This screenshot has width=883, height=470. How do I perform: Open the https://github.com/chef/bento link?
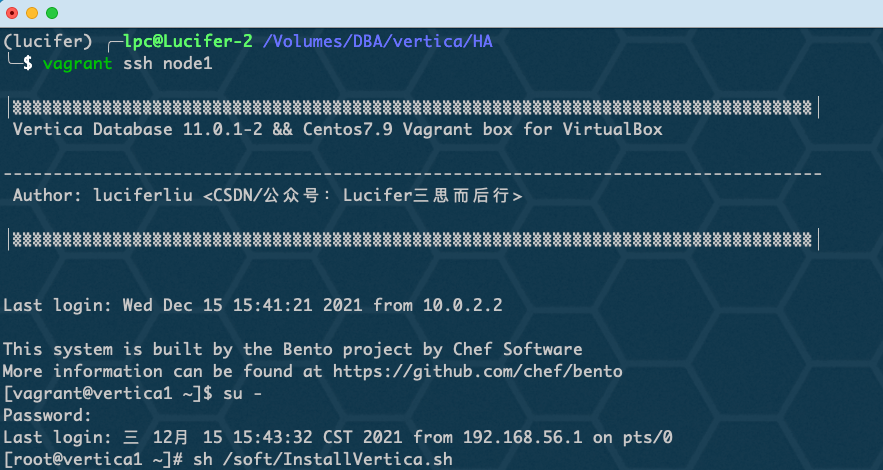click(478, 371)
